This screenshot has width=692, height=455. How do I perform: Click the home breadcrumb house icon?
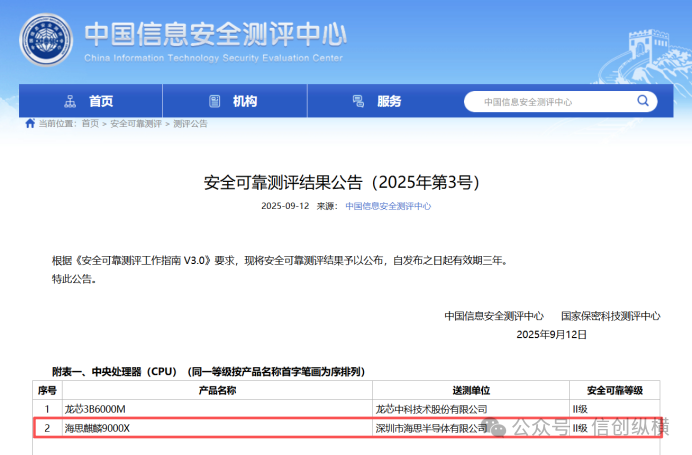tap(30, 124)
